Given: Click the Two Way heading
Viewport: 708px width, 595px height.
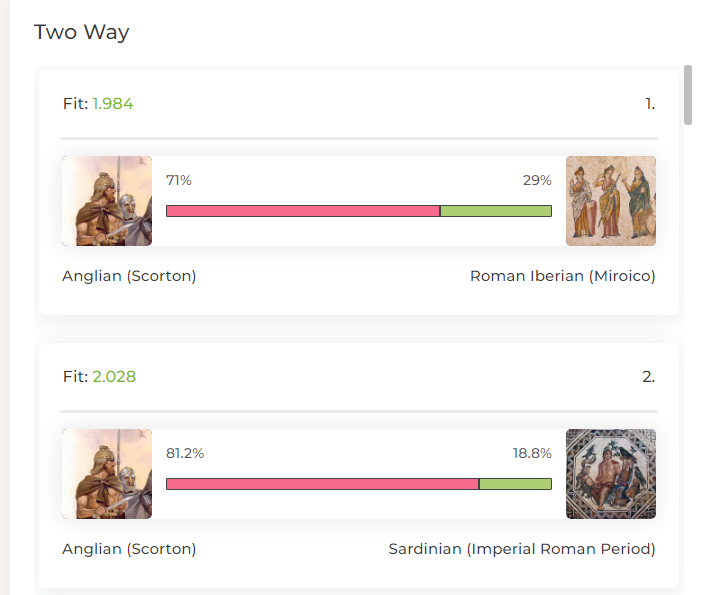Looking at the screenshot, I should point(82,33).
